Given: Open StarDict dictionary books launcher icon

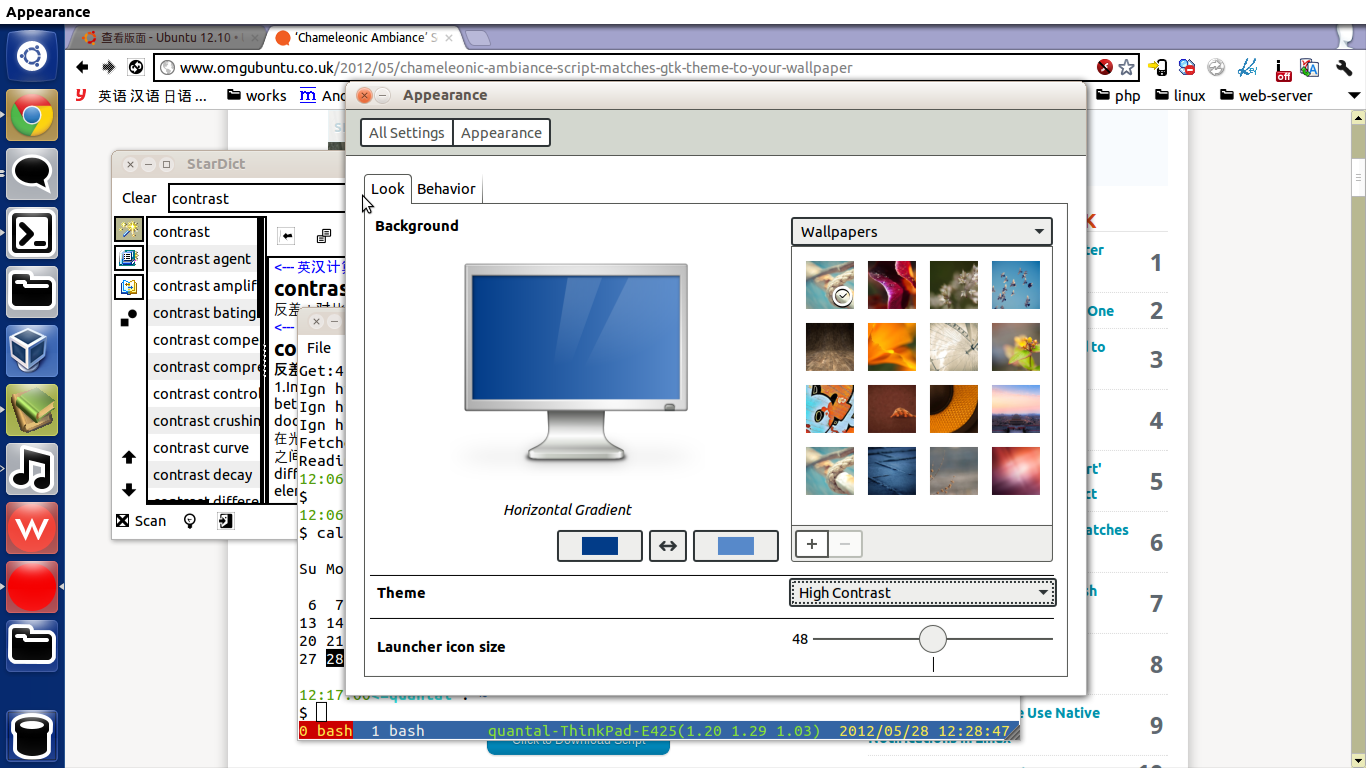Looking at the screenshot, I should pos(32,411).
